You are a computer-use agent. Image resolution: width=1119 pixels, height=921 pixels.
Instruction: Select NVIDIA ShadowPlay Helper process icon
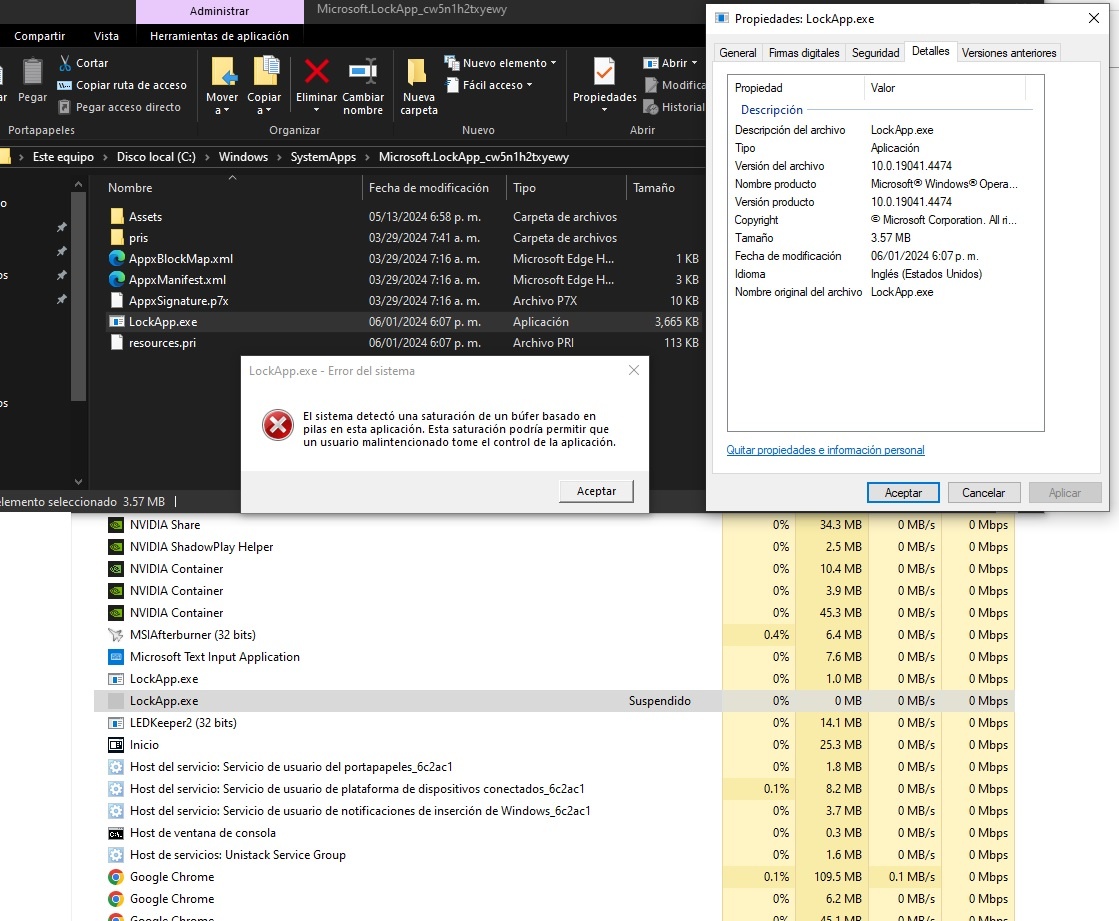[x=116, y=547]
